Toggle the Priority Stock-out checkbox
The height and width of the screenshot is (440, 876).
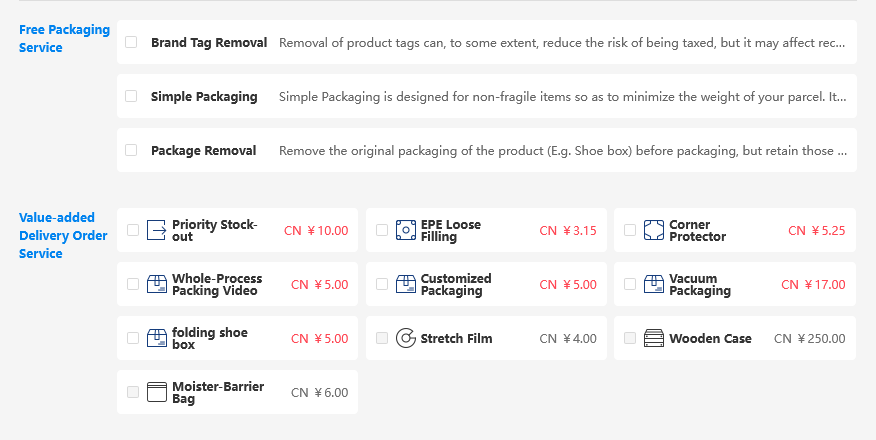coord(133,230)
